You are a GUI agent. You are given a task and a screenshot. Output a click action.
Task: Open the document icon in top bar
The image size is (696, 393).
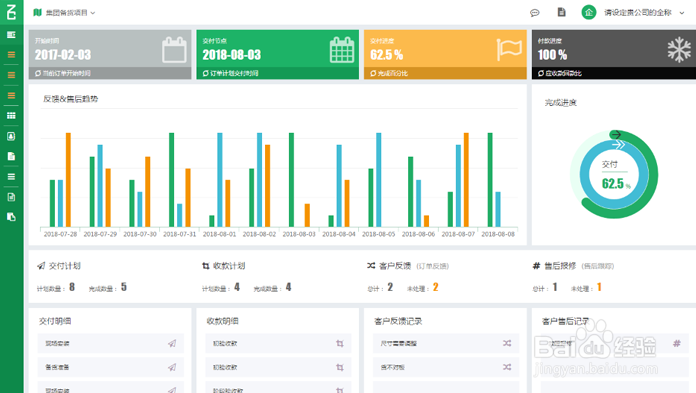(562, 12)
